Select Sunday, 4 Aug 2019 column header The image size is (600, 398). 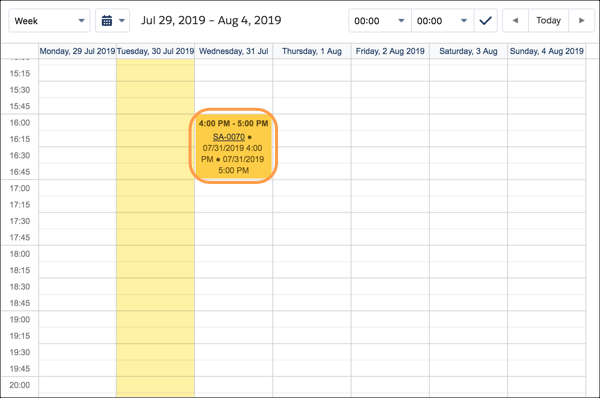tap(546, 51)
